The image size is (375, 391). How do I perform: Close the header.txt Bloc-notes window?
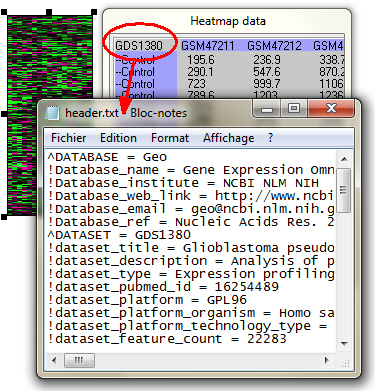[331, 109]
